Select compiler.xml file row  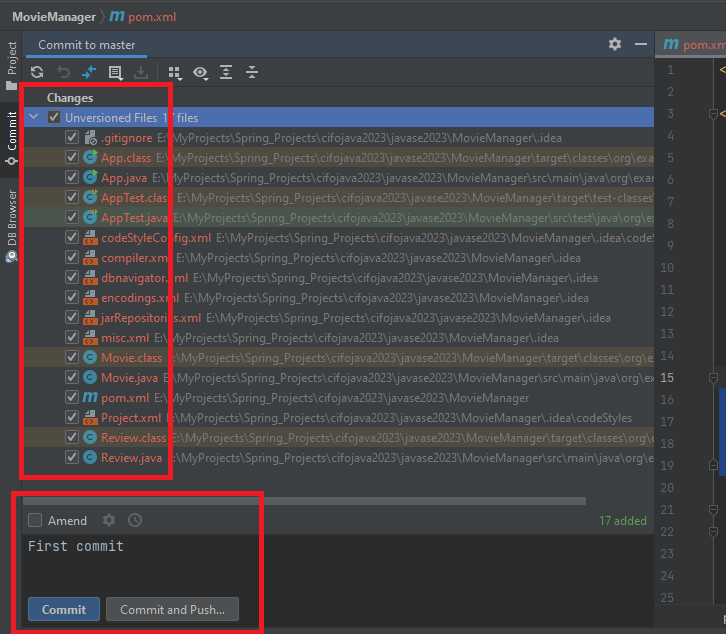point(339,257)
